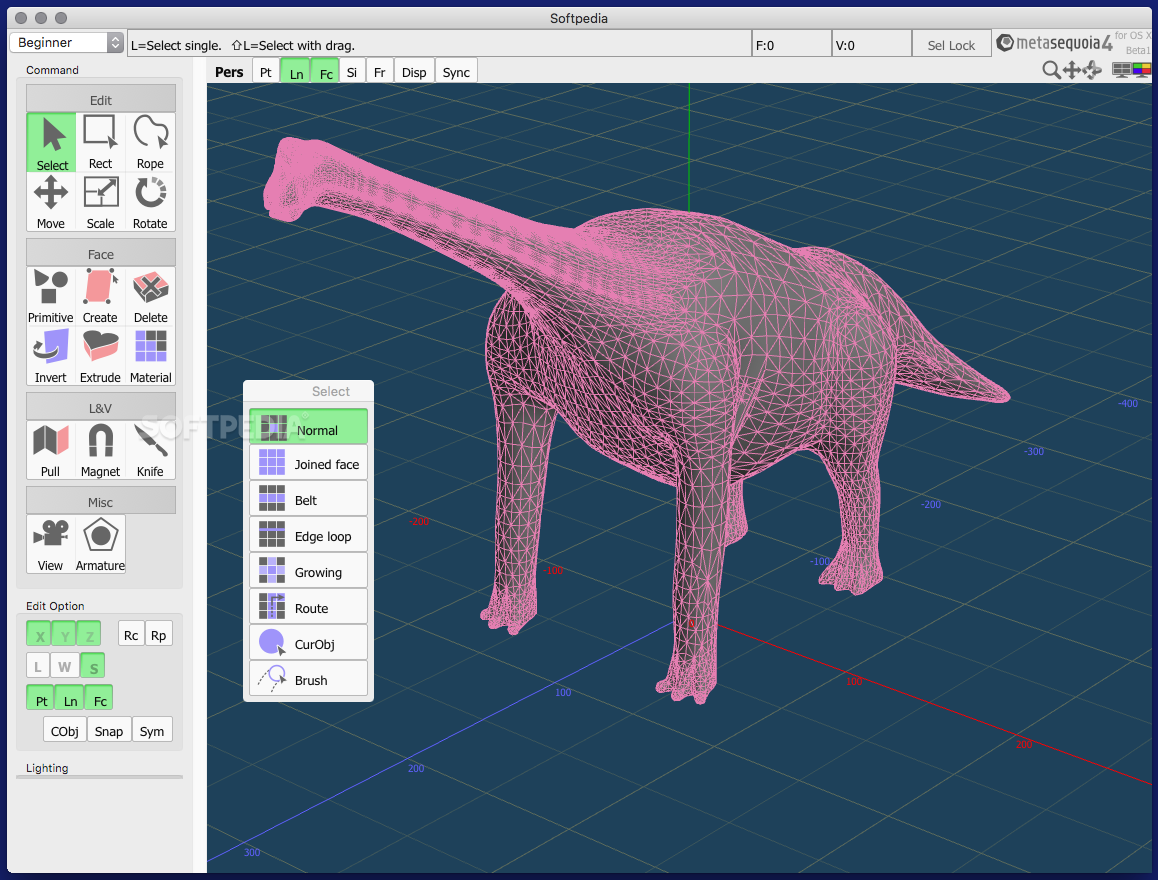
Task: Activate the Rotate tool
Action: [x=150, y=202]
